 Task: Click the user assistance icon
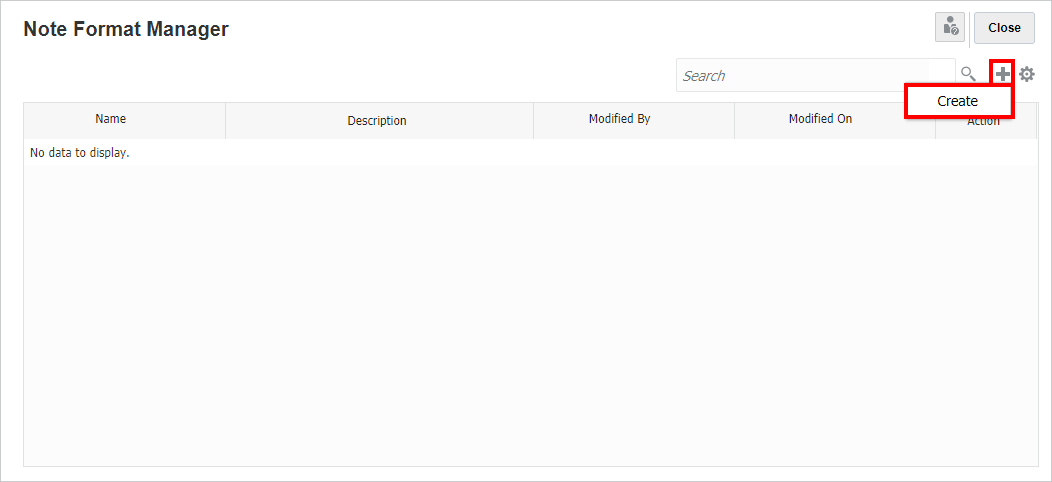[x=950, y=28]
